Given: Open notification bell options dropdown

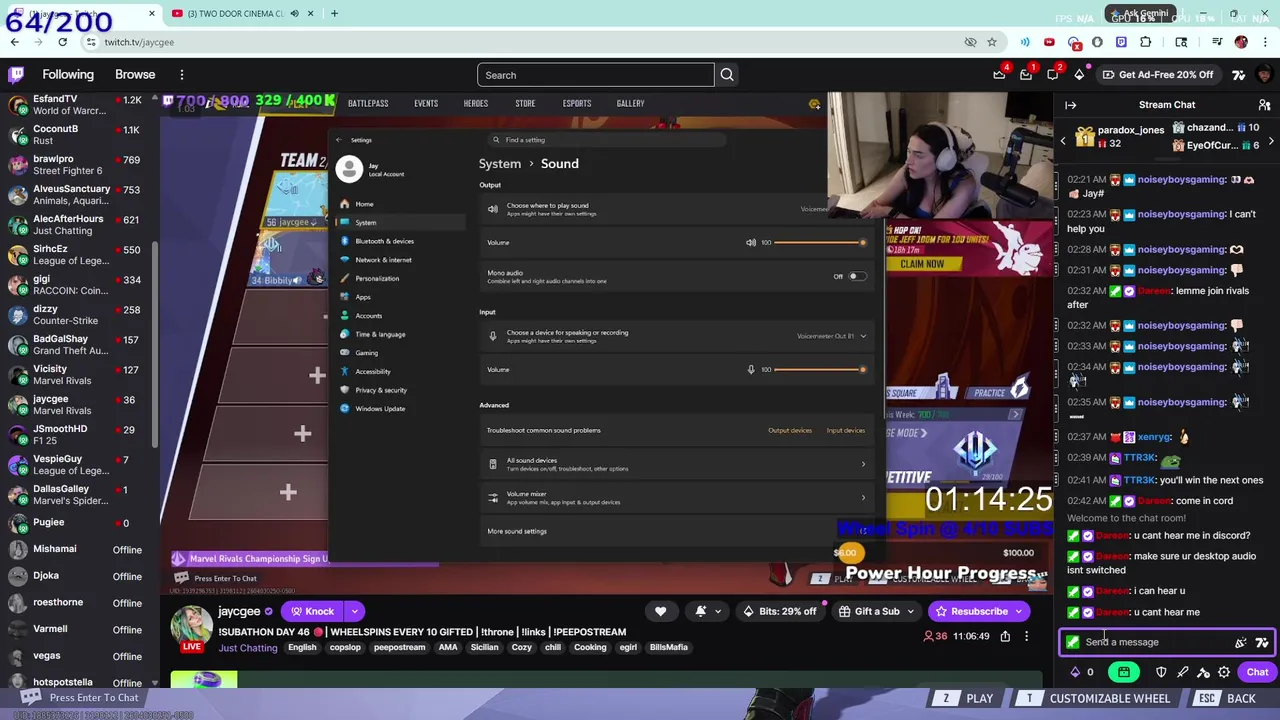Looking at the screenshot, I should pyautogui.click(x=717, y=611).
